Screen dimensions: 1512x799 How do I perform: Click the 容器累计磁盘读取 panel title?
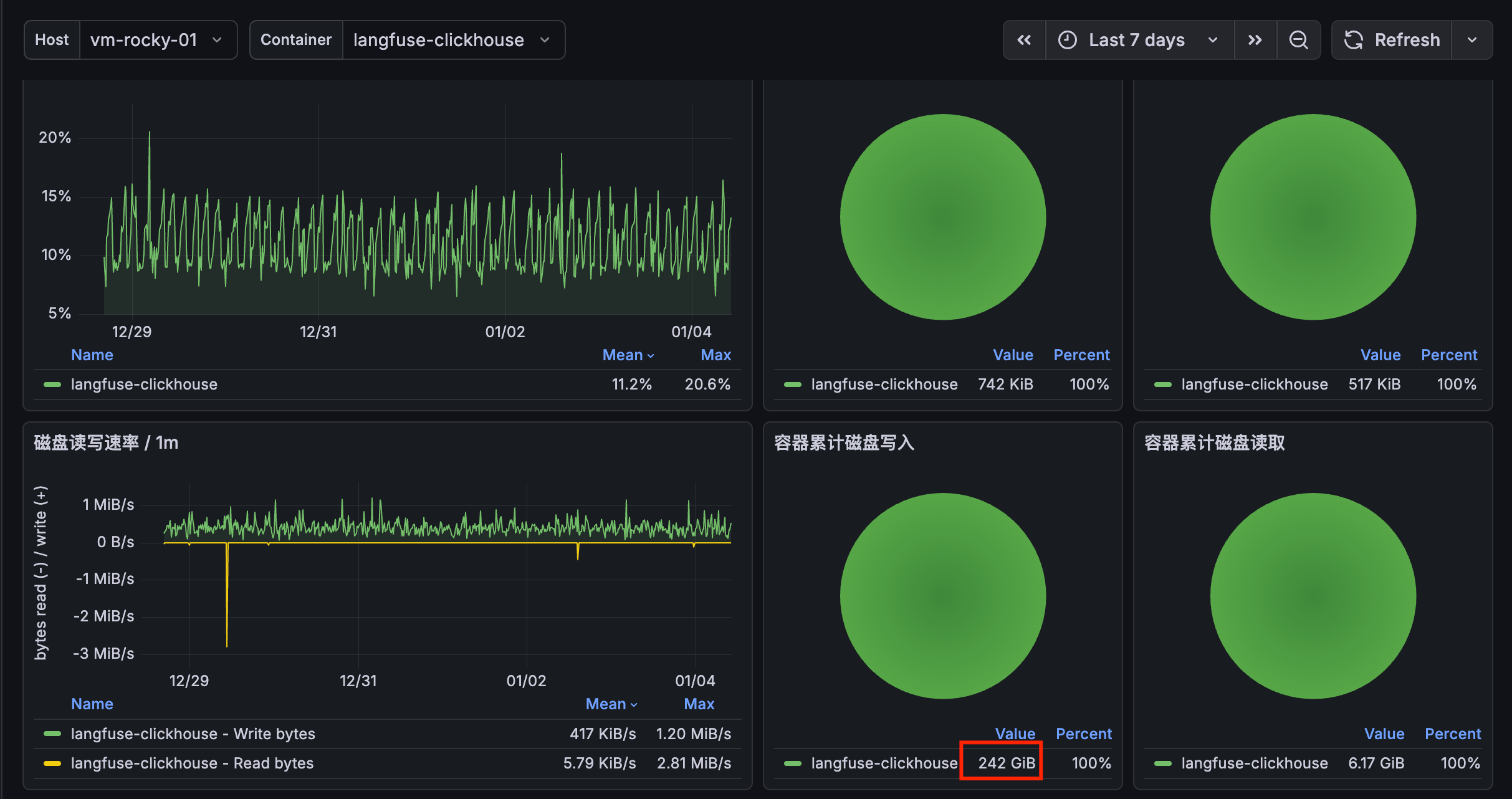(x=1214, y=443)
